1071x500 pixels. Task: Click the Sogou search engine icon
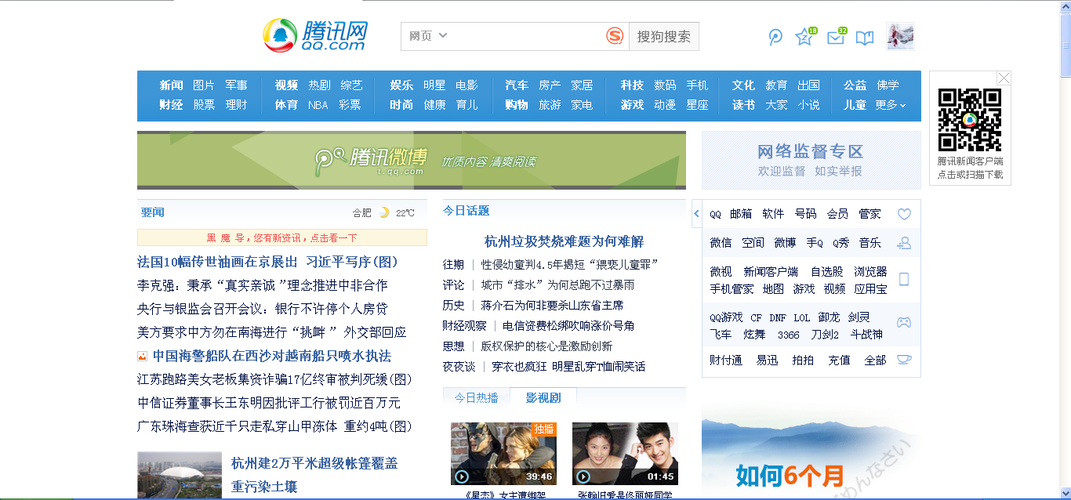(615, 36)
